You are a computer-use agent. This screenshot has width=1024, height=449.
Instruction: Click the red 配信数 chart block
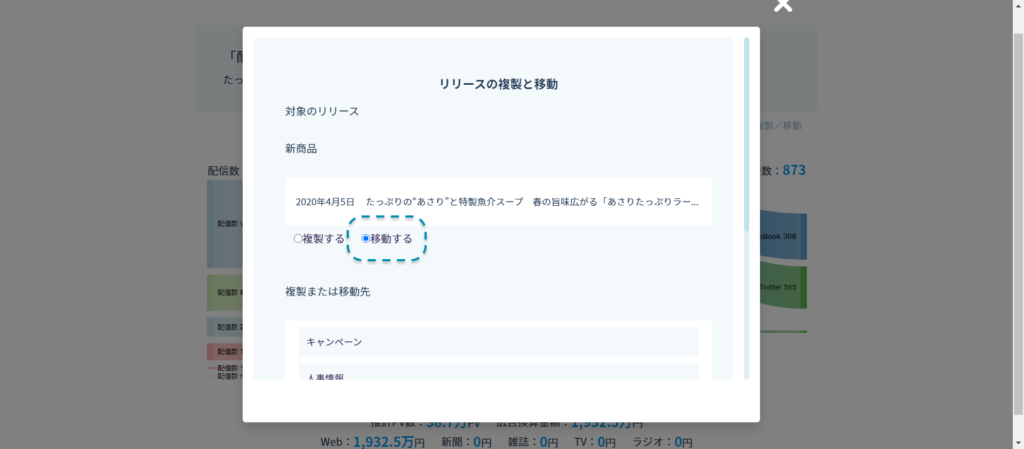224,352
